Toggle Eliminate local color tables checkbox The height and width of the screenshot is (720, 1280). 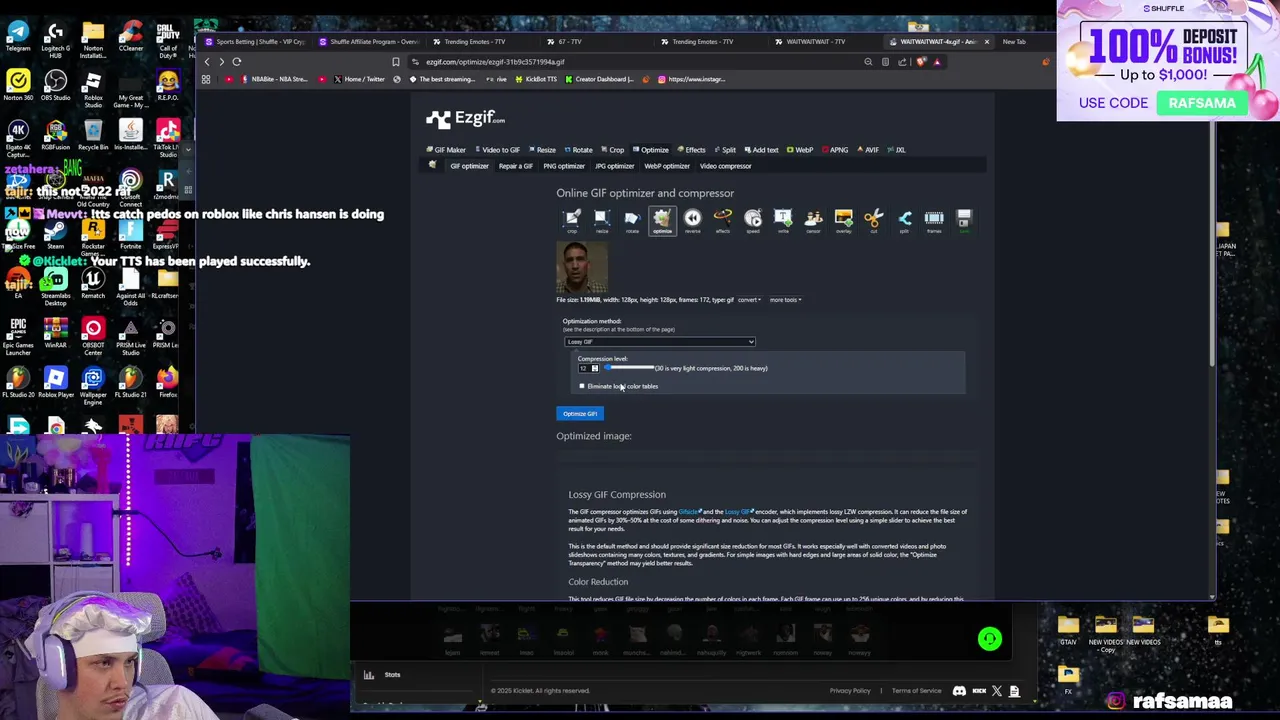tap(582, 386)
